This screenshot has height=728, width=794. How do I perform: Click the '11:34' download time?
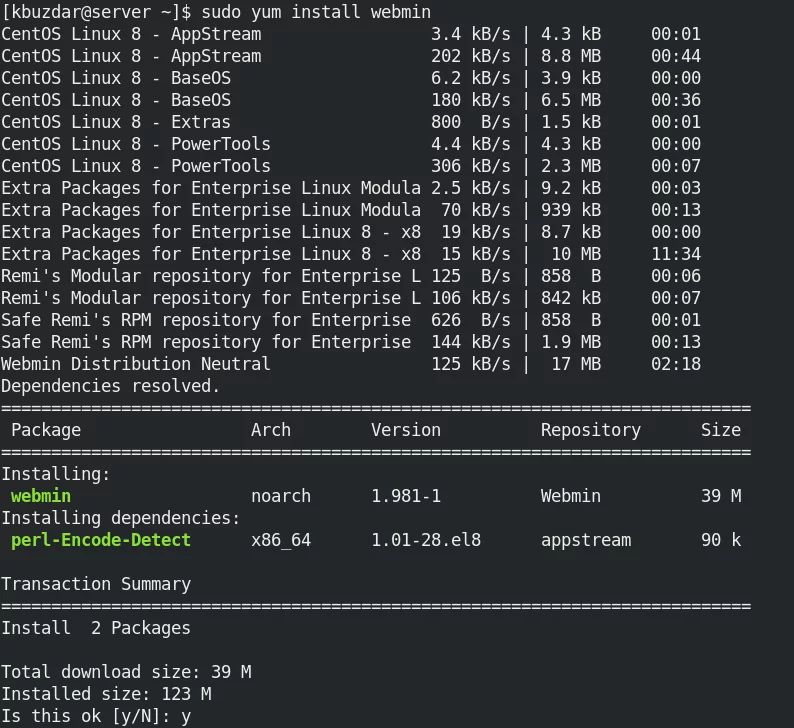pyautogui.click(x=676, y=254)
